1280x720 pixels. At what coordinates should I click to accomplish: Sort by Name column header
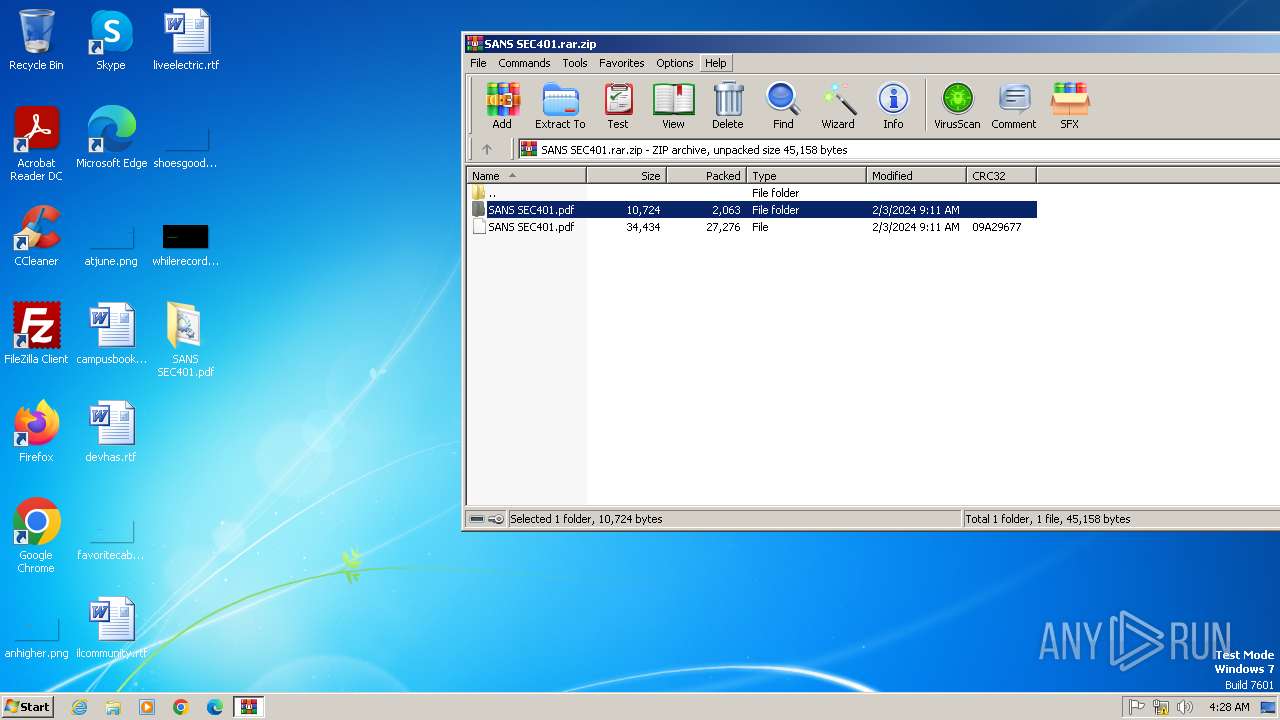[527, 175]
